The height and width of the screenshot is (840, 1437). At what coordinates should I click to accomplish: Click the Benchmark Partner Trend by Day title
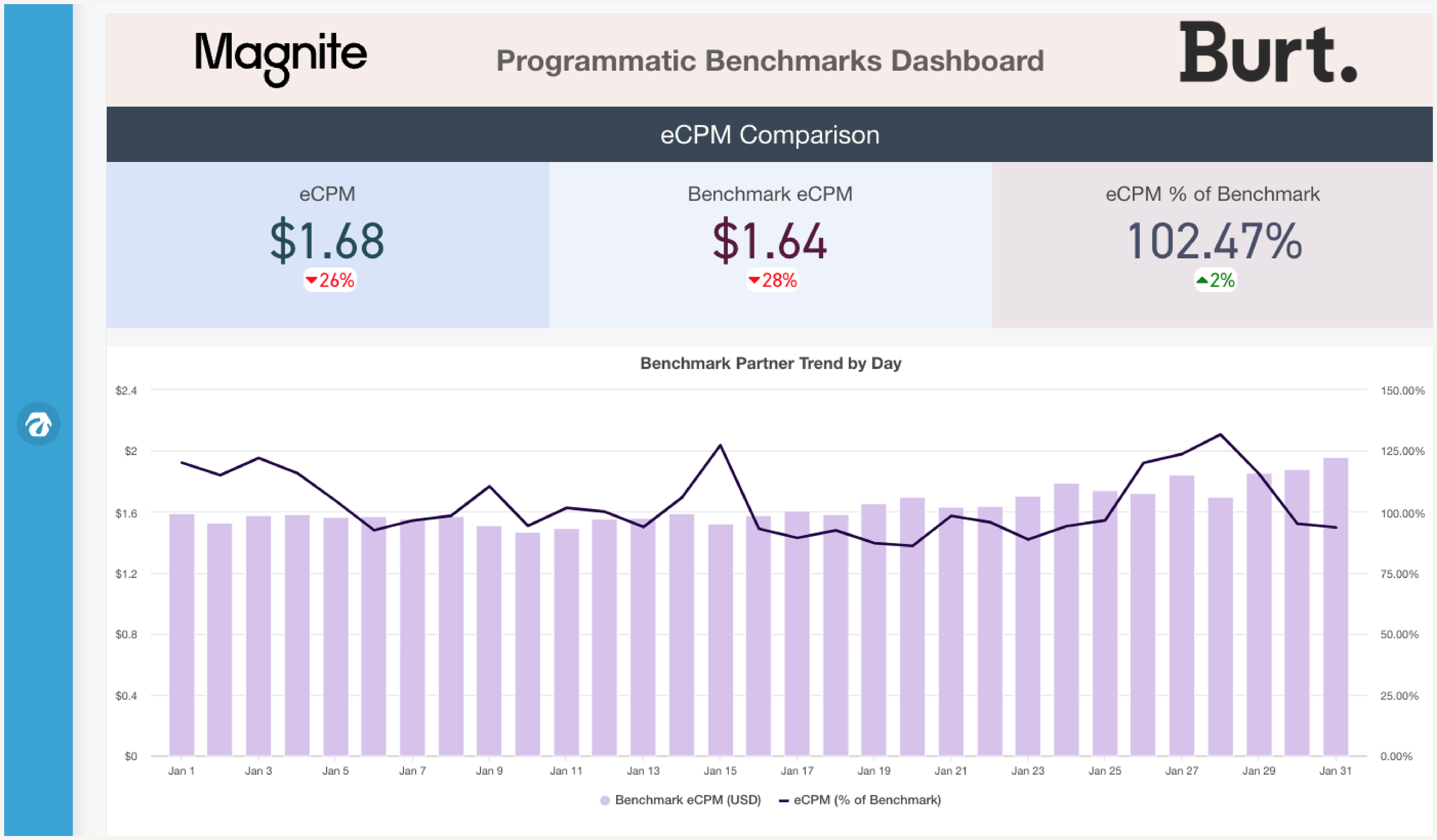770,363
